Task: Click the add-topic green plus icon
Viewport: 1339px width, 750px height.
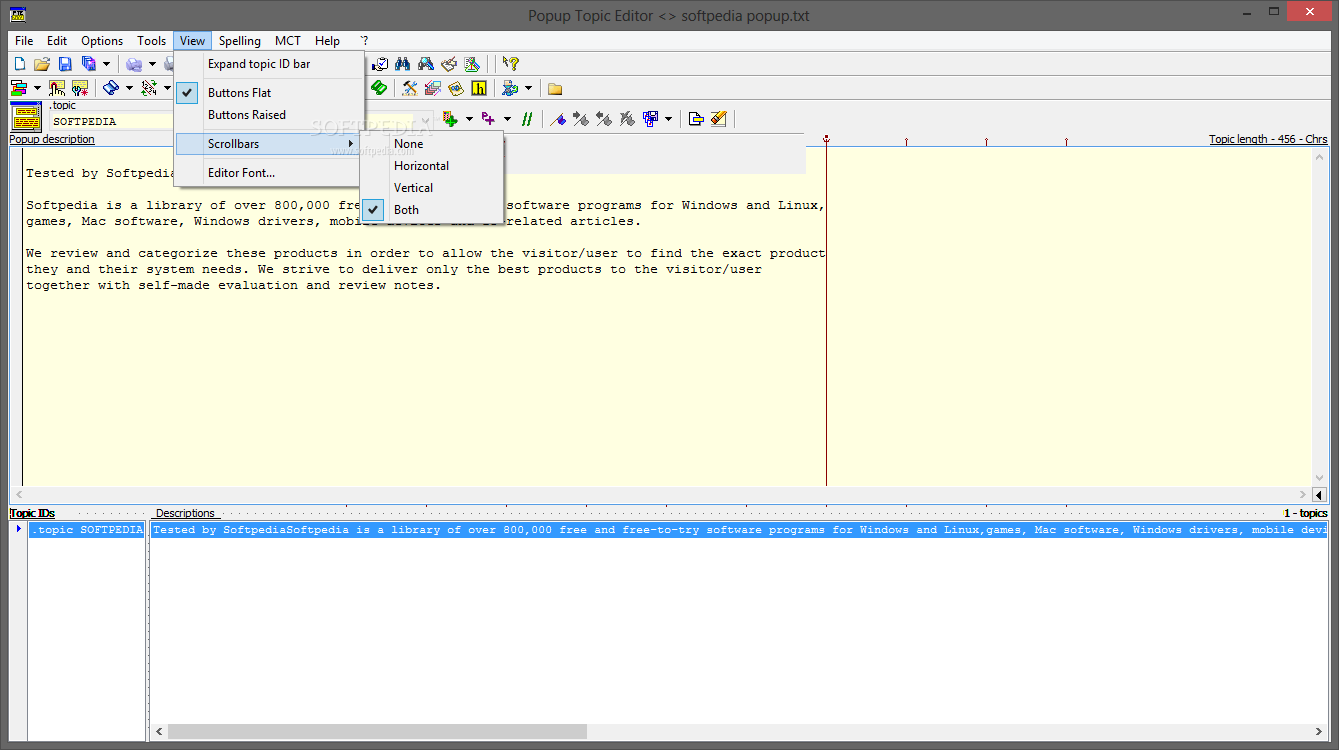Action: tap(451, 119)
